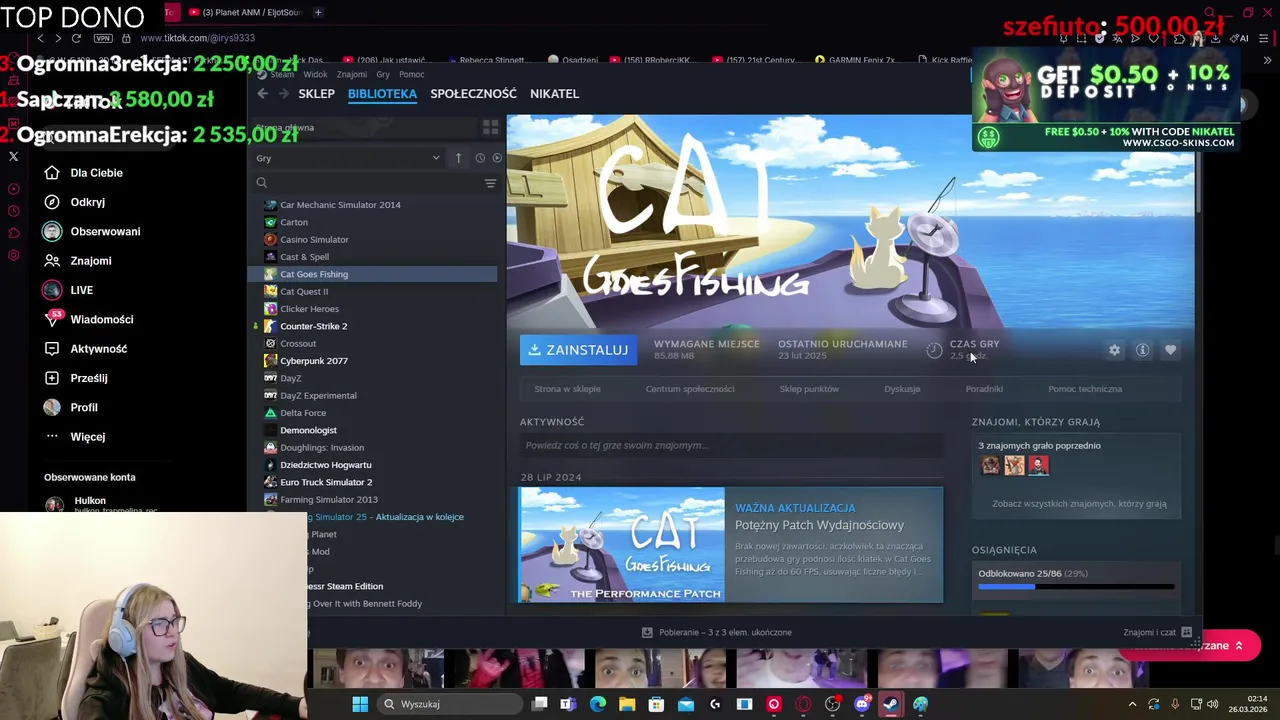
Task: Toggle the ready-to-play filter (play icon)
Action: pos(497,158)
